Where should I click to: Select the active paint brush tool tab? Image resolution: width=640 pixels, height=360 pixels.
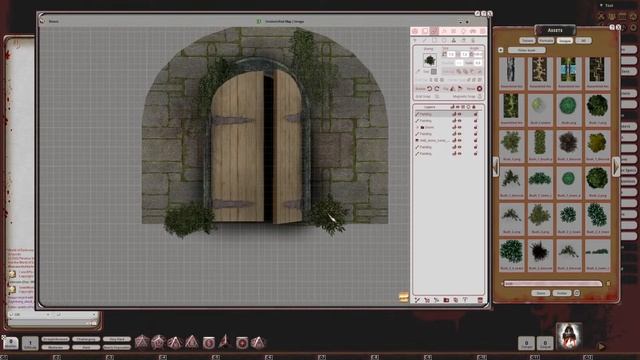(434, 31)
